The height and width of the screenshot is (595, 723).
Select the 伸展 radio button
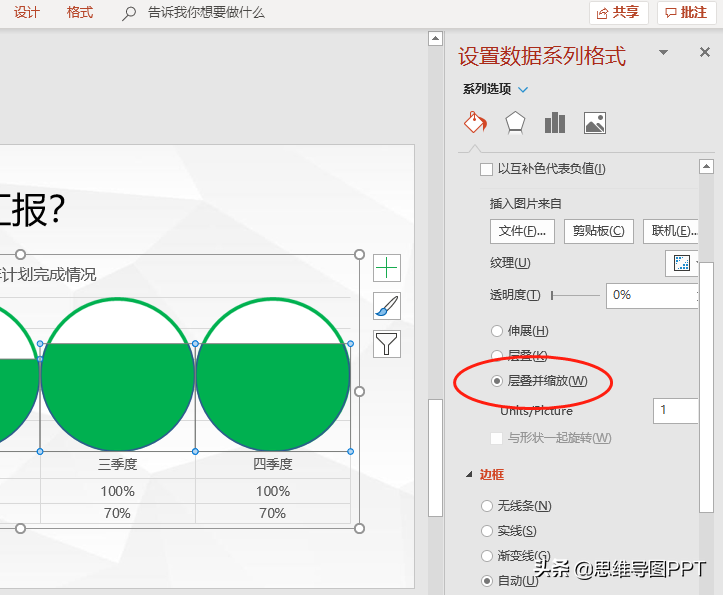point(497,331)
